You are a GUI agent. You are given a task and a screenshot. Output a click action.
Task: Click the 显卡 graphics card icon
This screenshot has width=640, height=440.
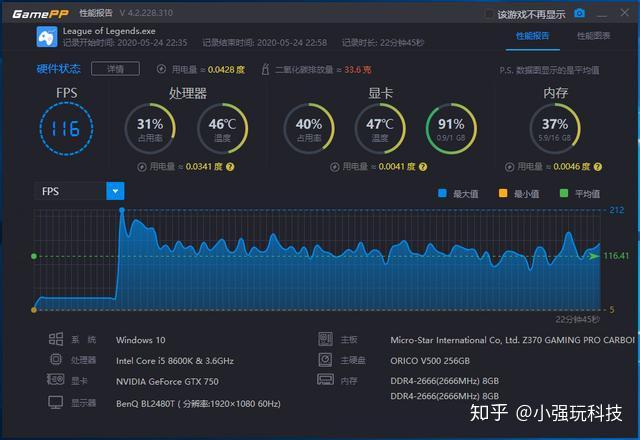(x=56, y=380)
